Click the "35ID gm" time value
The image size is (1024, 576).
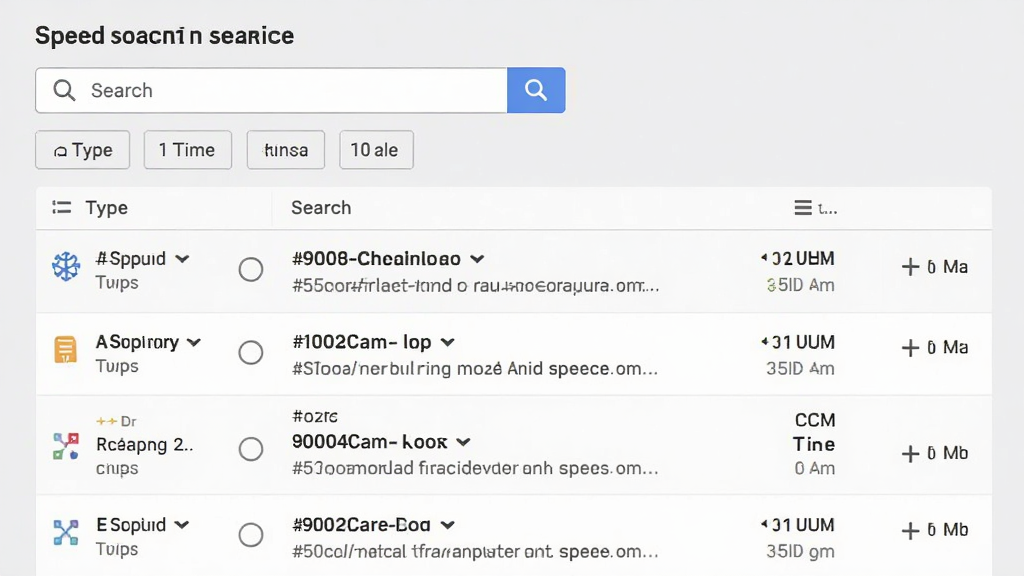pos(800,551)
